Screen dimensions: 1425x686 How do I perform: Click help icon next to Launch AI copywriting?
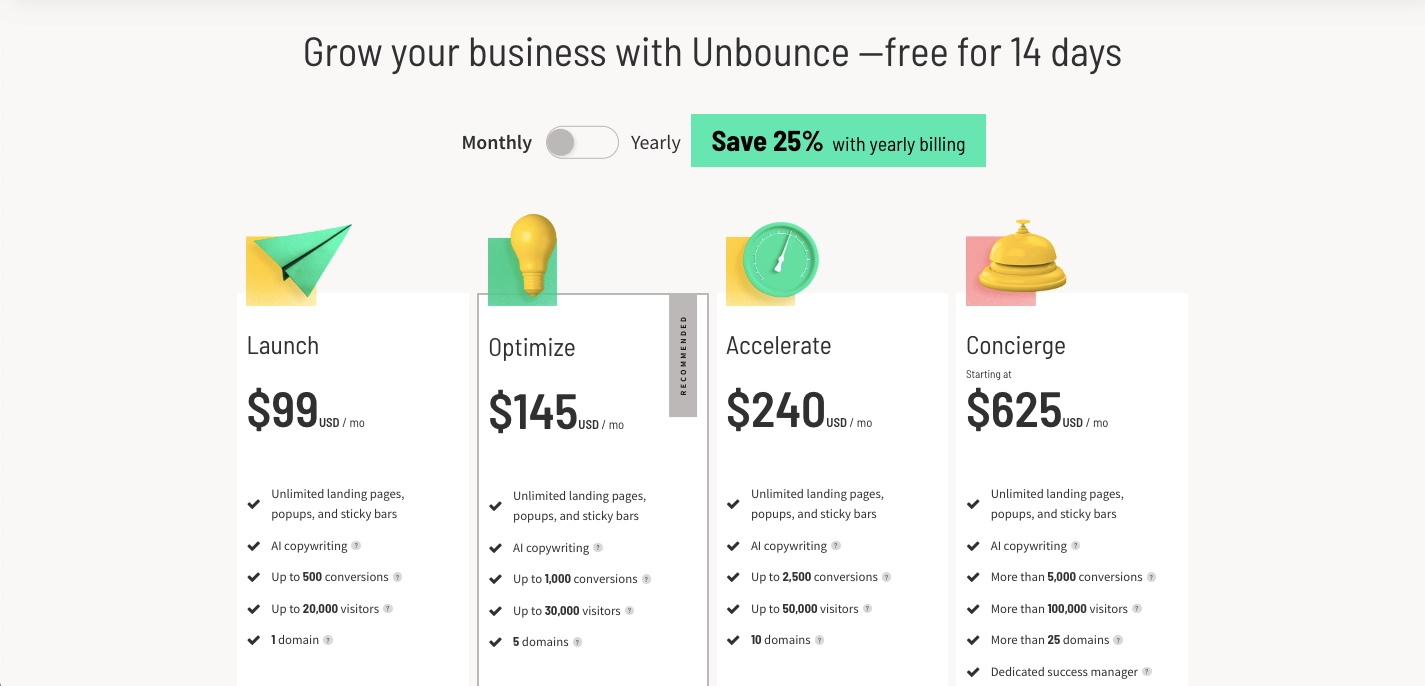coord(356,546)
